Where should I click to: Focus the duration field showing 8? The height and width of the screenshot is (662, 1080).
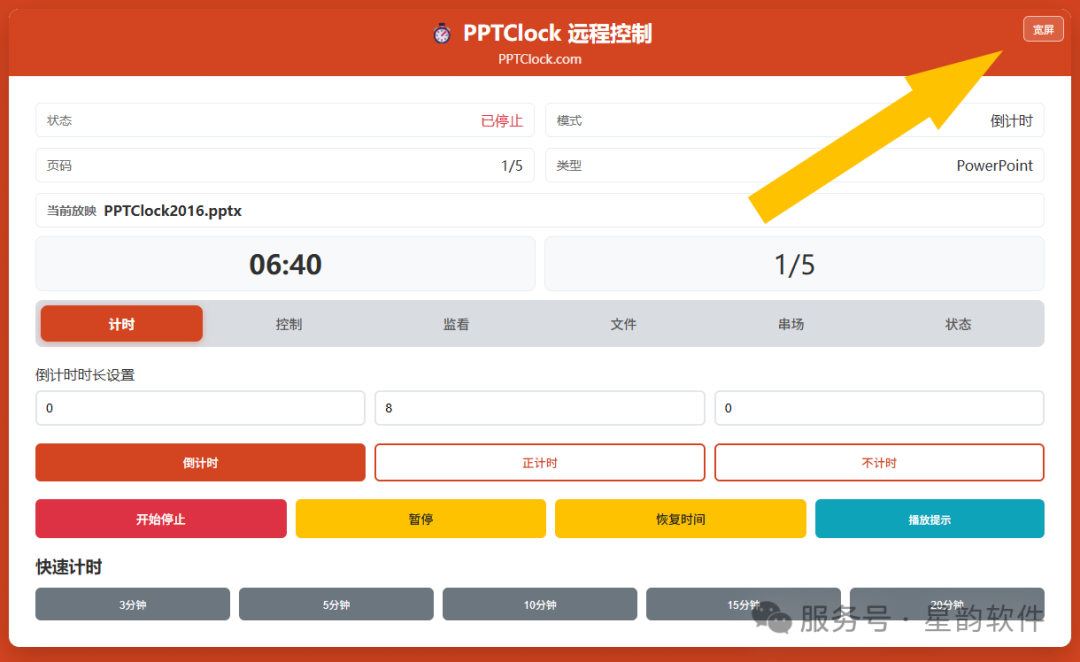pyautogui.click(x=539, y=408)
